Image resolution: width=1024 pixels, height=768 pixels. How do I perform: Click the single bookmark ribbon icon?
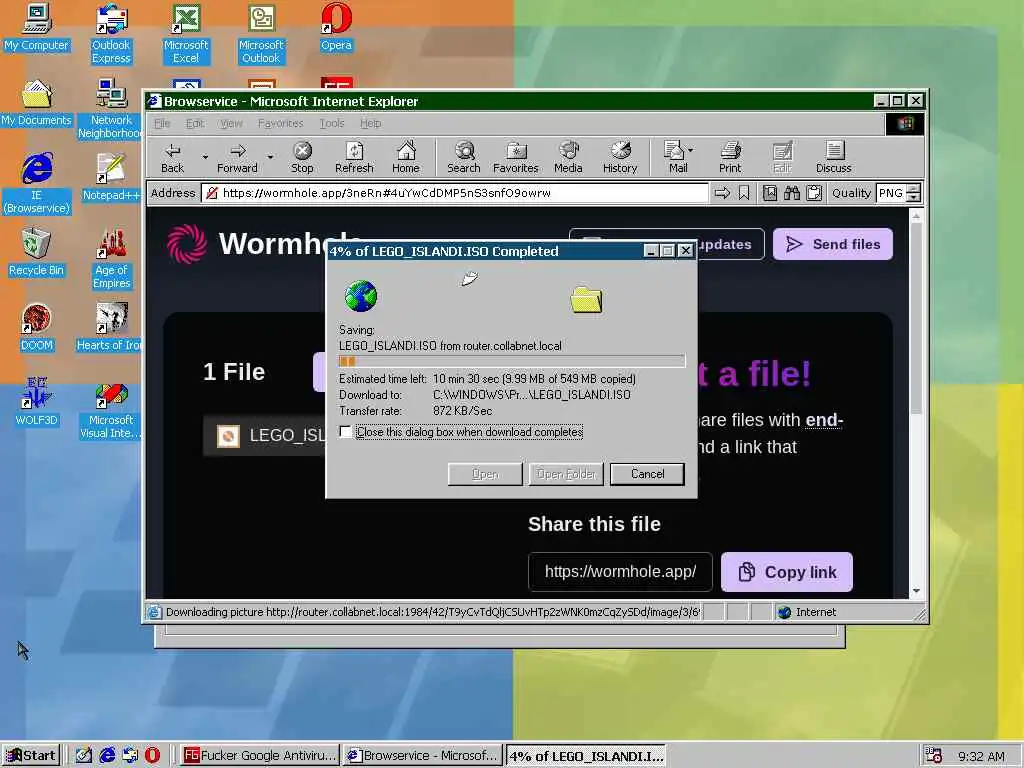click(744, 193)
